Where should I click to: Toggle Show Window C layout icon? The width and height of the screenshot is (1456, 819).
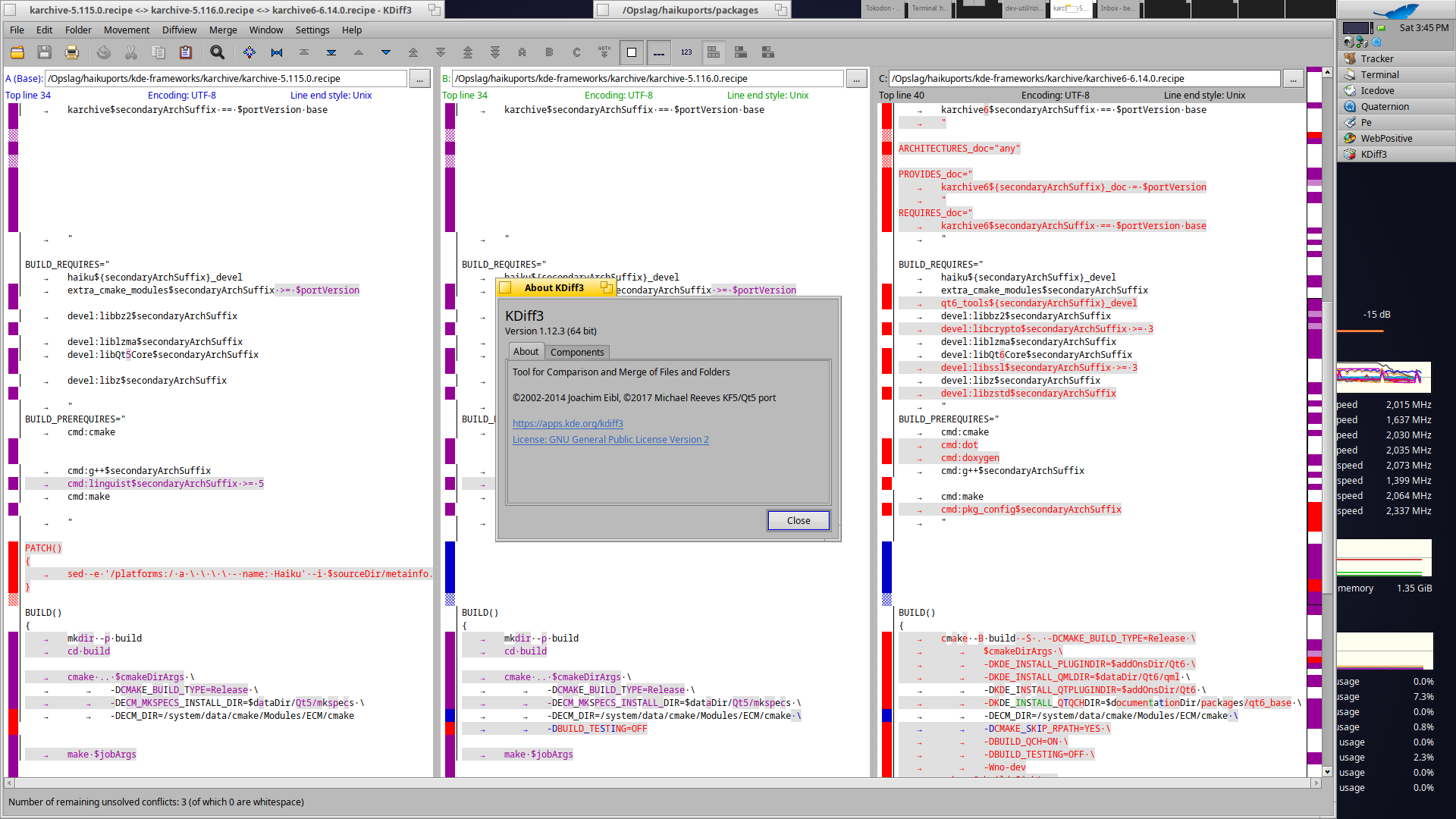point(768,52)
